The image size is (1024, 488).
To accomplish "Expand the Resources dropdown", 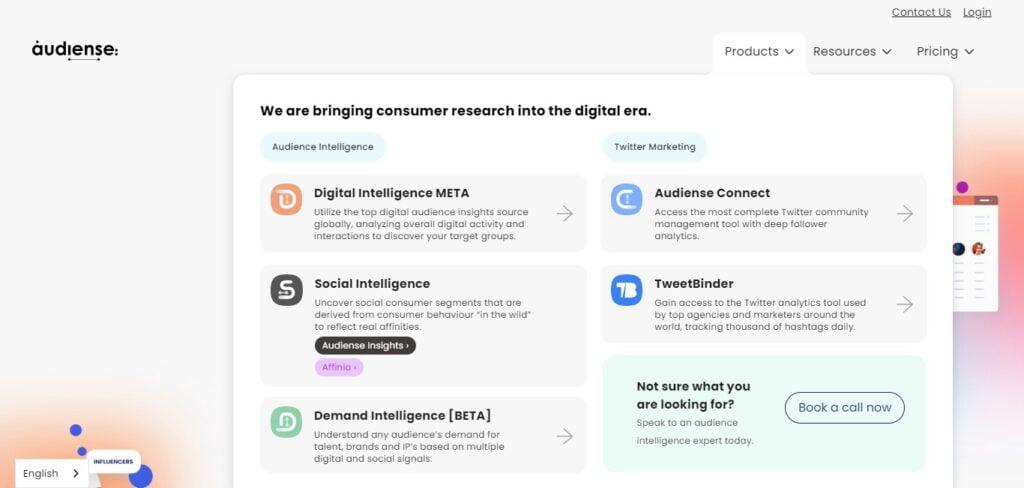I will pyautogui.click(x=852, y=52).
